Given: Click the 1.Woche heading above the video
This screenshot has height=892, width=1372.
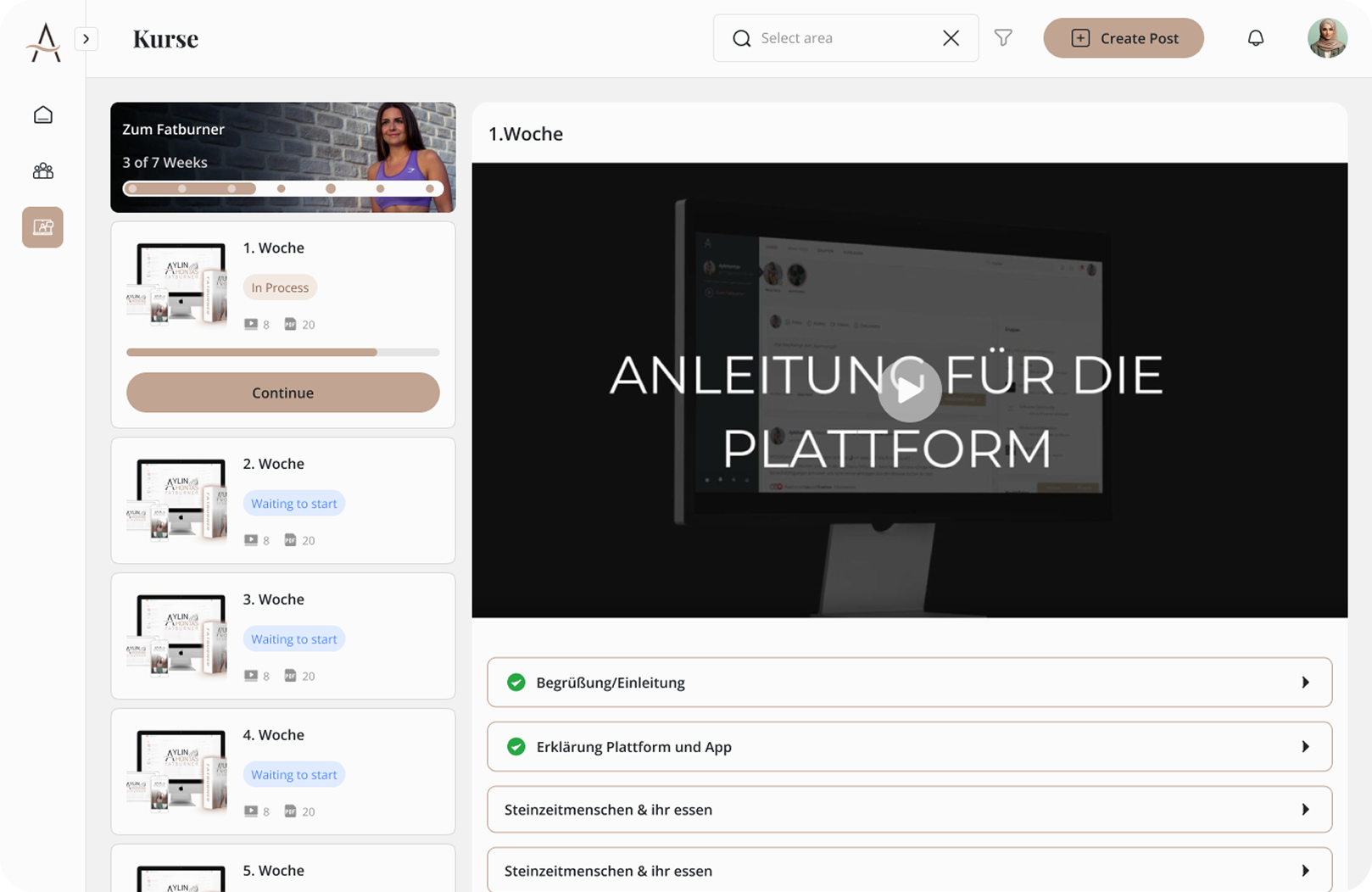Looking at the screenshot, I should [x=526, y=134].
